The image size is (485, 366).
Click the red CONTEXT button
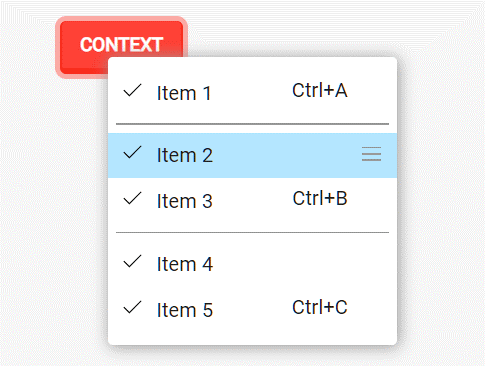pyautogui.click(x=121, y=45)
